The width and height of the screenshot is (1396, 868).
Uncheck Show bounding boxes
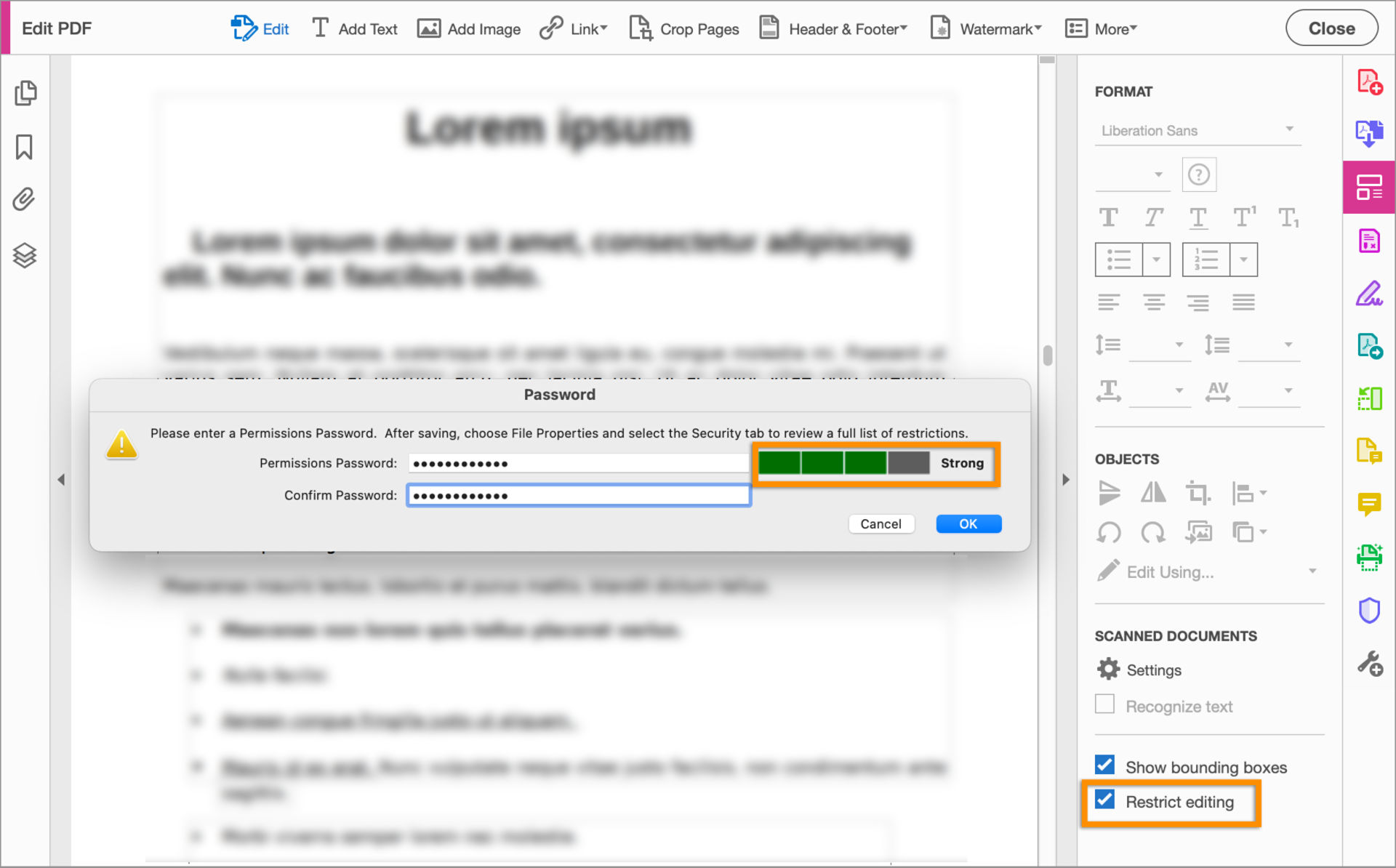point(1104,765)
